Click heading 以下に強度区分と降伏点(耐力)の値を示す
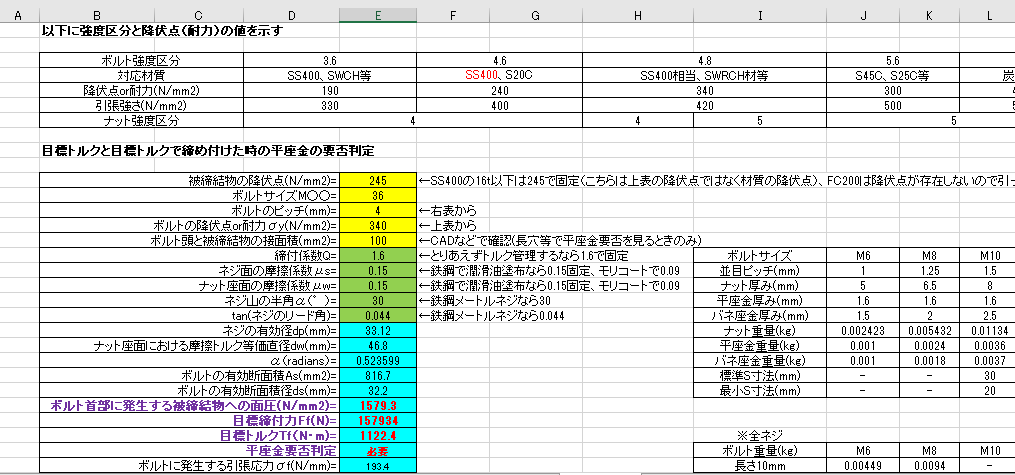The height and width of the screenshot is (475, 1015). click(162, 30)
